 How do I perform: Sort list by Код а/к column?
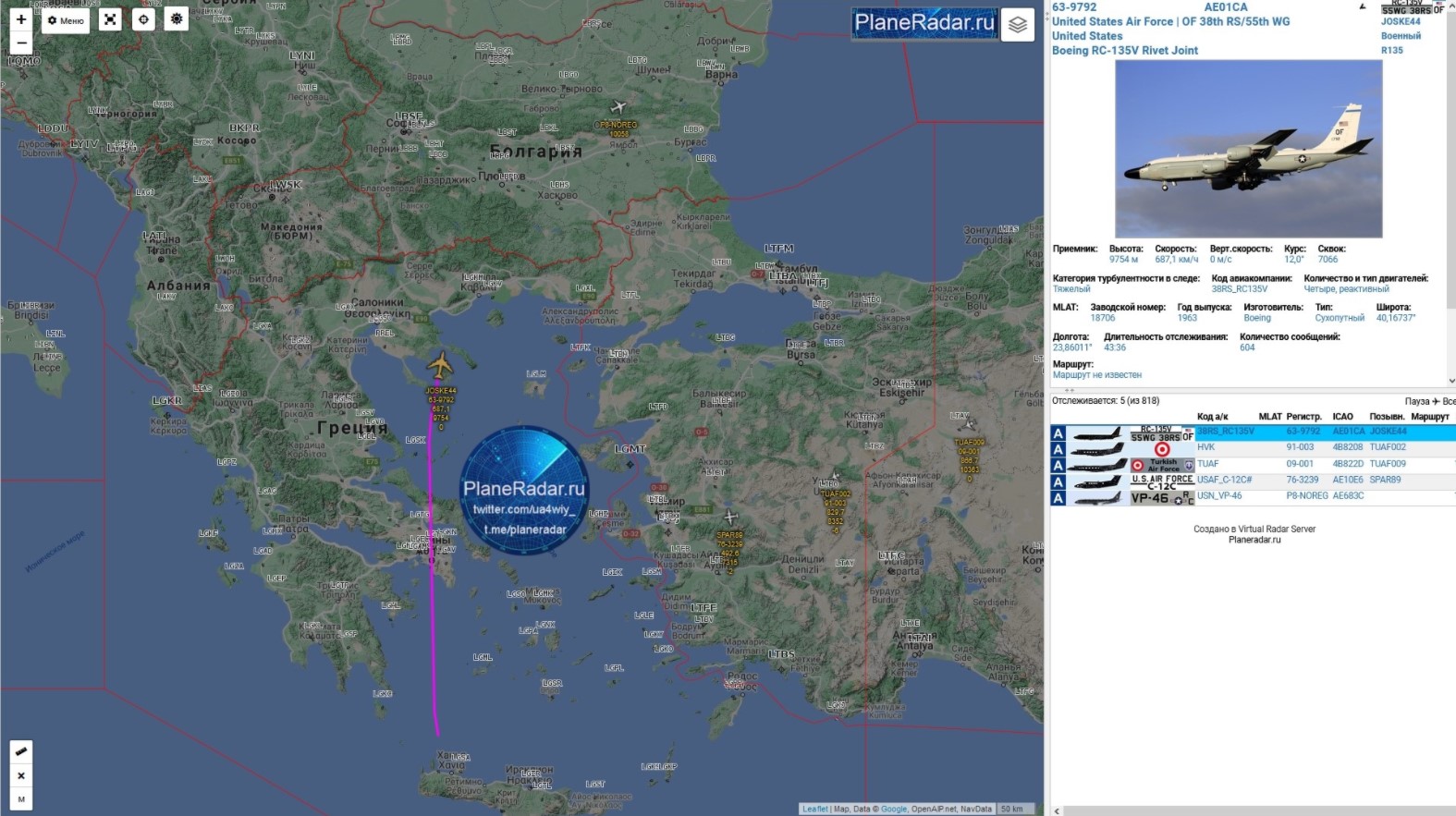[1212, 417]
